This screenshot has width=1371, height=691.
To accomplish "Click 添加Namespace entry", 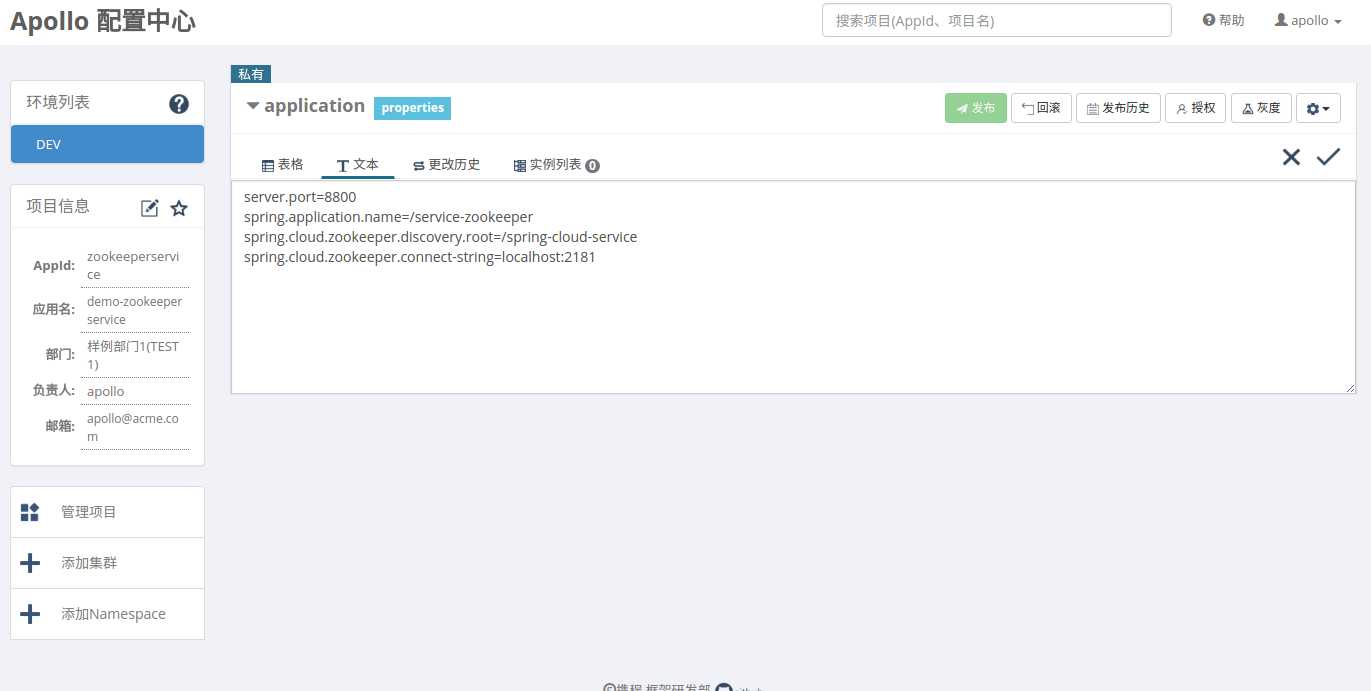I will 107,614.
